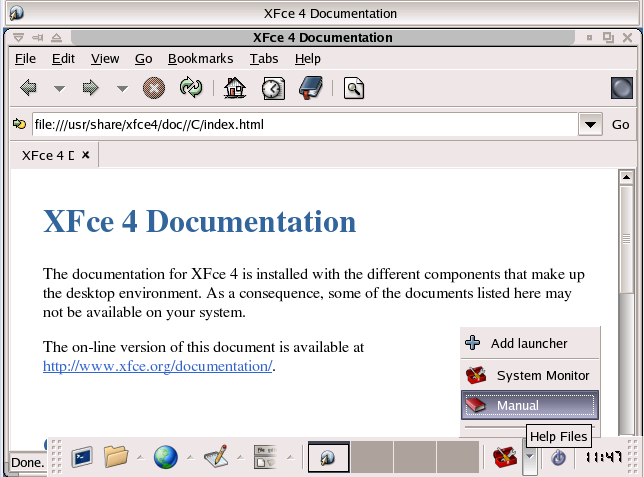Screen dimensions: 644x477
Task: Follow the xfce.org documentation link
Action: (x=157, y=365)
